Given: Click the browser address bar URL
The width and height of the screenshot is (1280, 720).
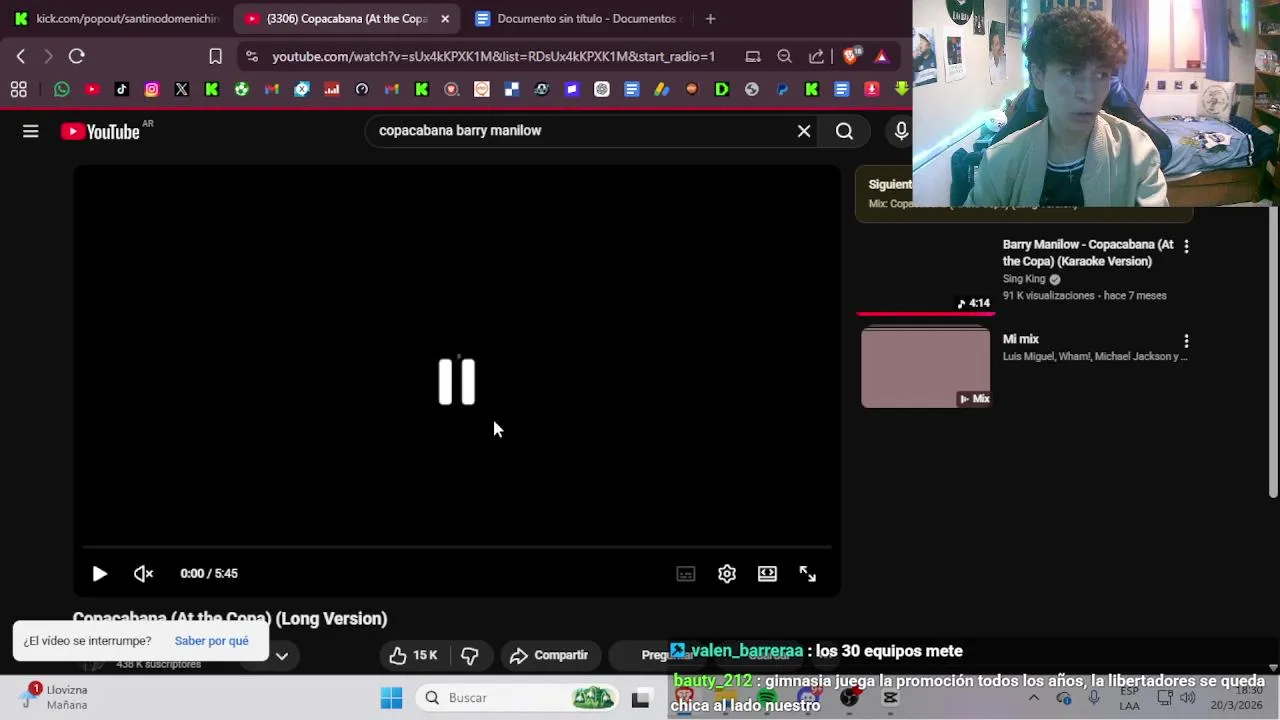Looking at the screenshot, I should (x=494, y=56).
